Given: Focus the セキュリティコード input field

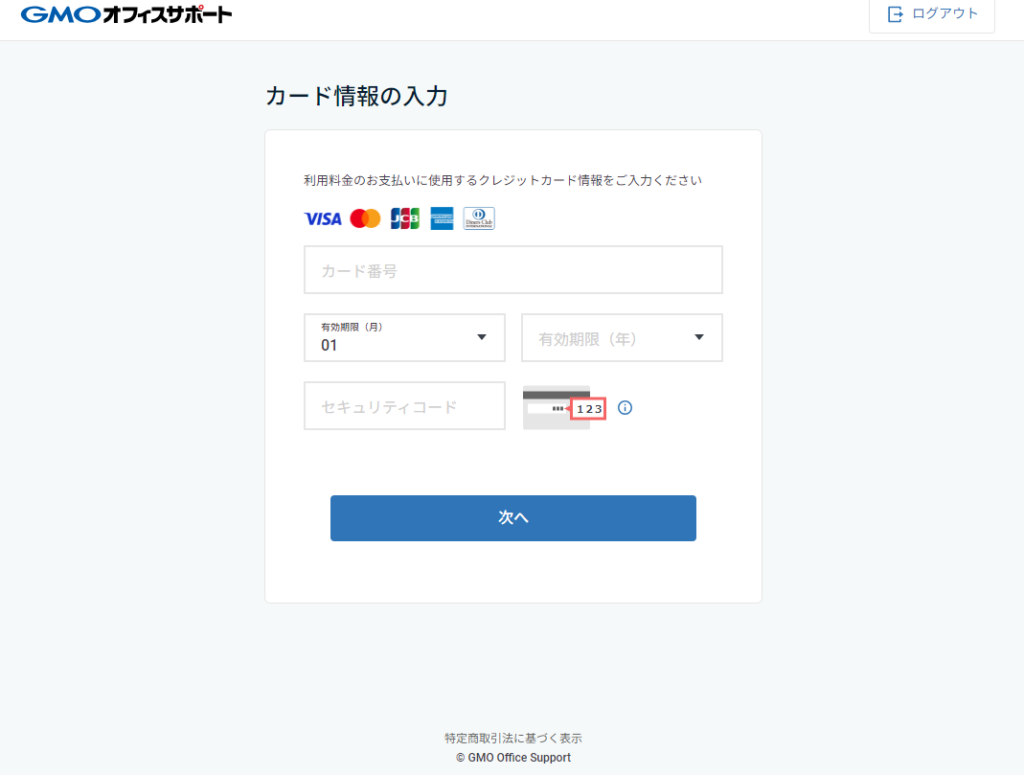Looking at the screenshot, I should tap(404, 406).
